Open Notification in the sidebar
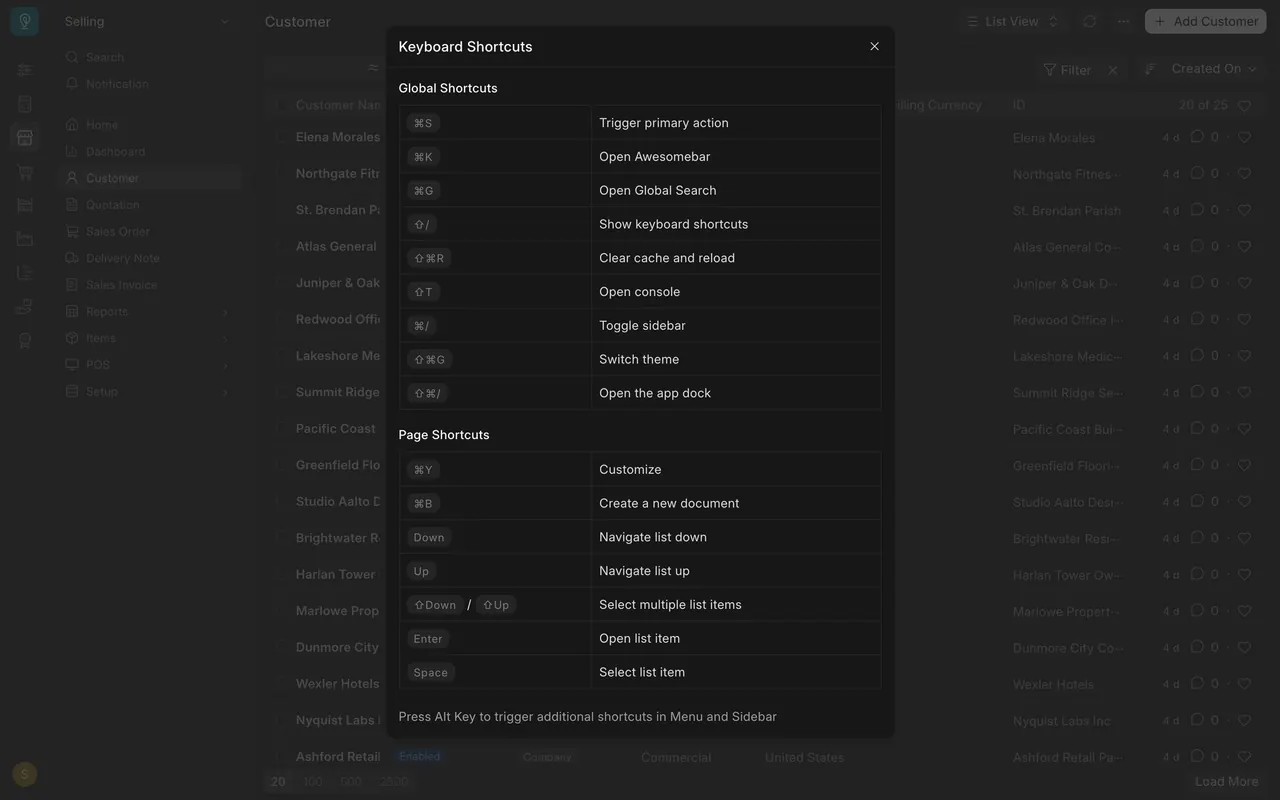This screenshot has height=800, width=1280. click(149, 84)
